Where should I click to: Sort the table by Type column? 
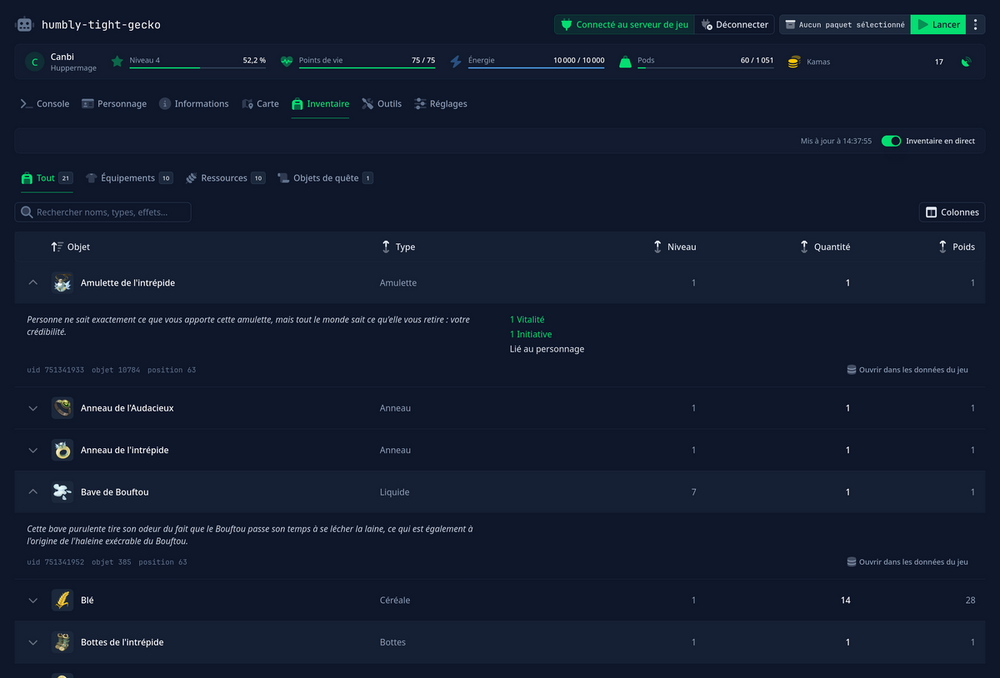(x=399, y=247)
